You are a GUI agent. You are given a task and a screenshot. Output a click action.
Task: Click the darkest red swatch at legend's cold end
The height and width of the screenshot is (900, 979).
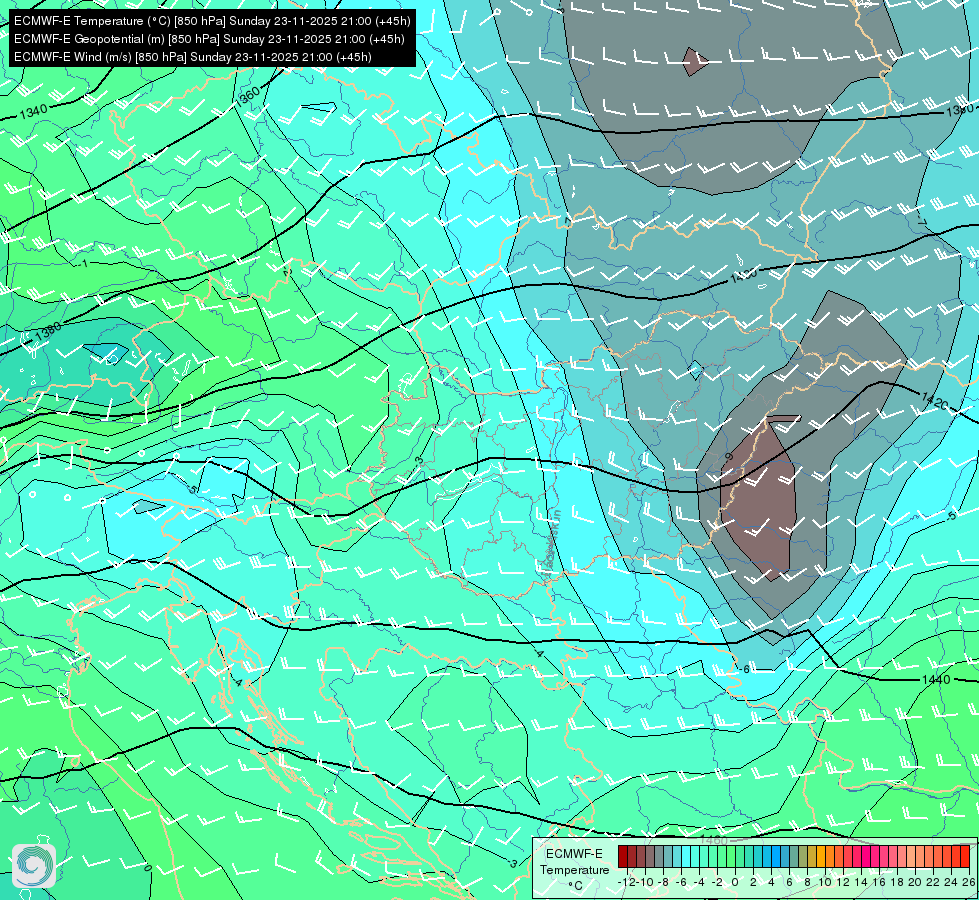click(x=622, y=856)
